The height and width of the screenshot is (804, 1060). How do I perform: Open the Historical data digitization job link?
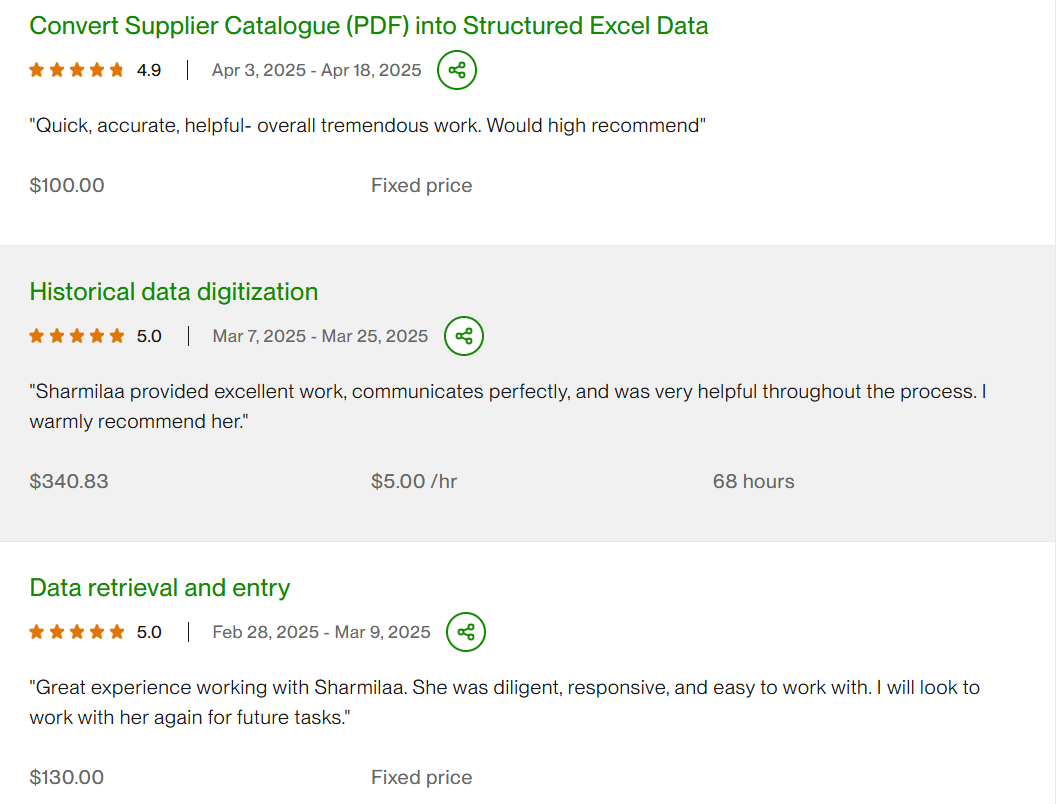pos(174,292)
